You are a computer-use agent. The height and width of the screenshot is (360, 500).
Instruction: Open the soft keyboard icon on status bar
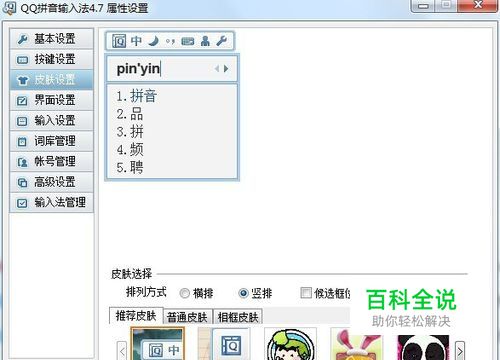(188, 41)
